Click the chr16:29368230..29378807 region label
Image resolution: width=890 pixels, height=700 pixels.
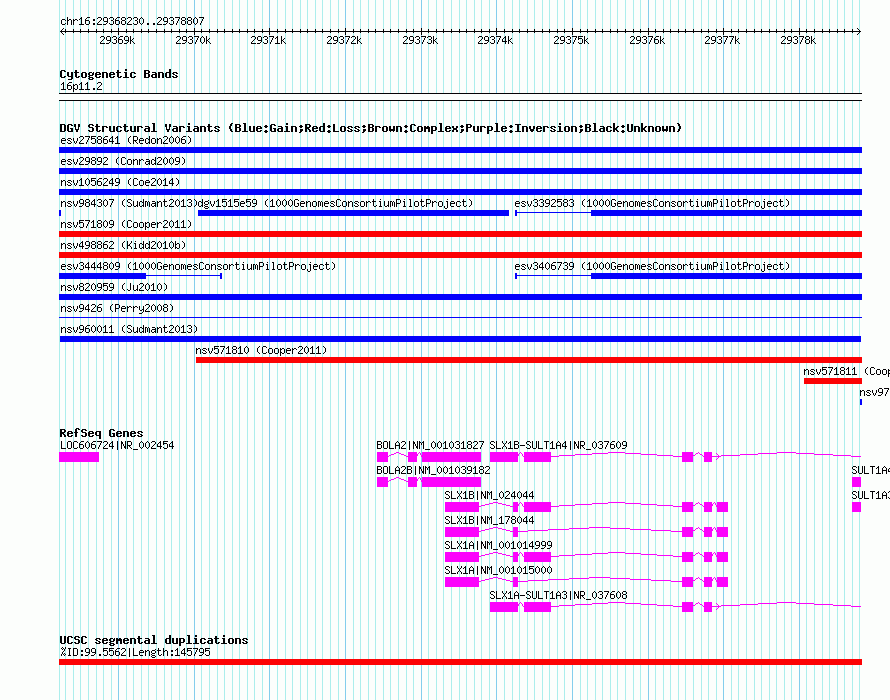[132, 21]
